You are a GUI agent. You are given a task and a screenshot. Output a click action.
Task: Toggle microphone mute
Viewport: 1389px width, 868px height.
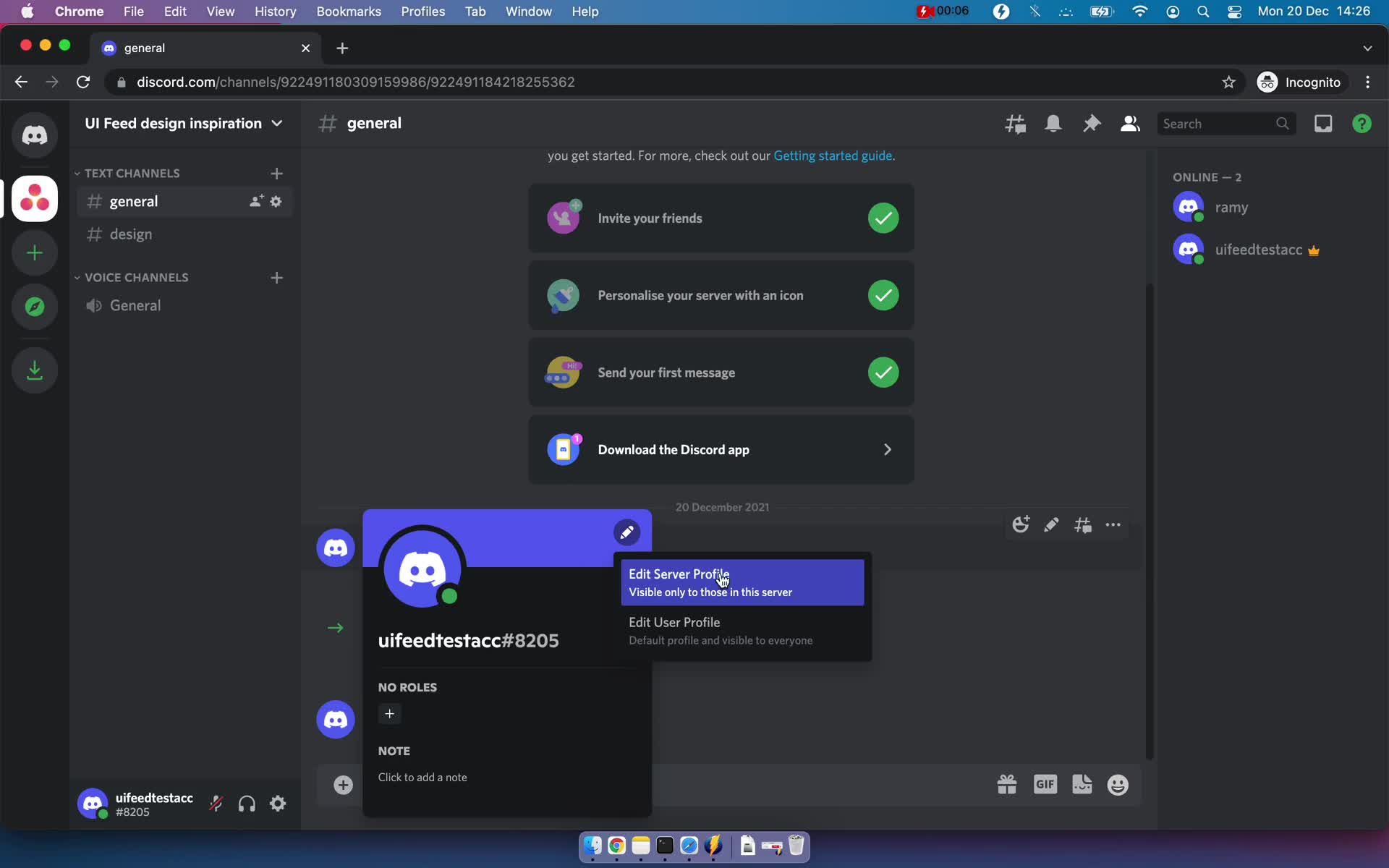pos(216,804)
